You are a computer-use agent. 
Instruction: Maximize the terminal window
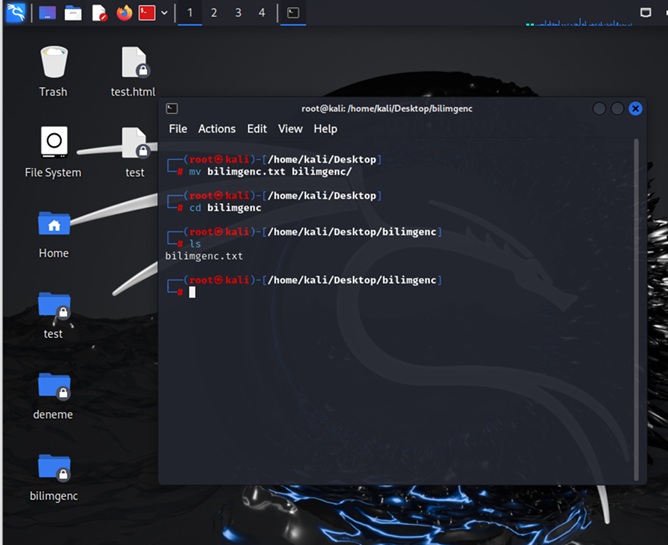[x=617, y=109]
